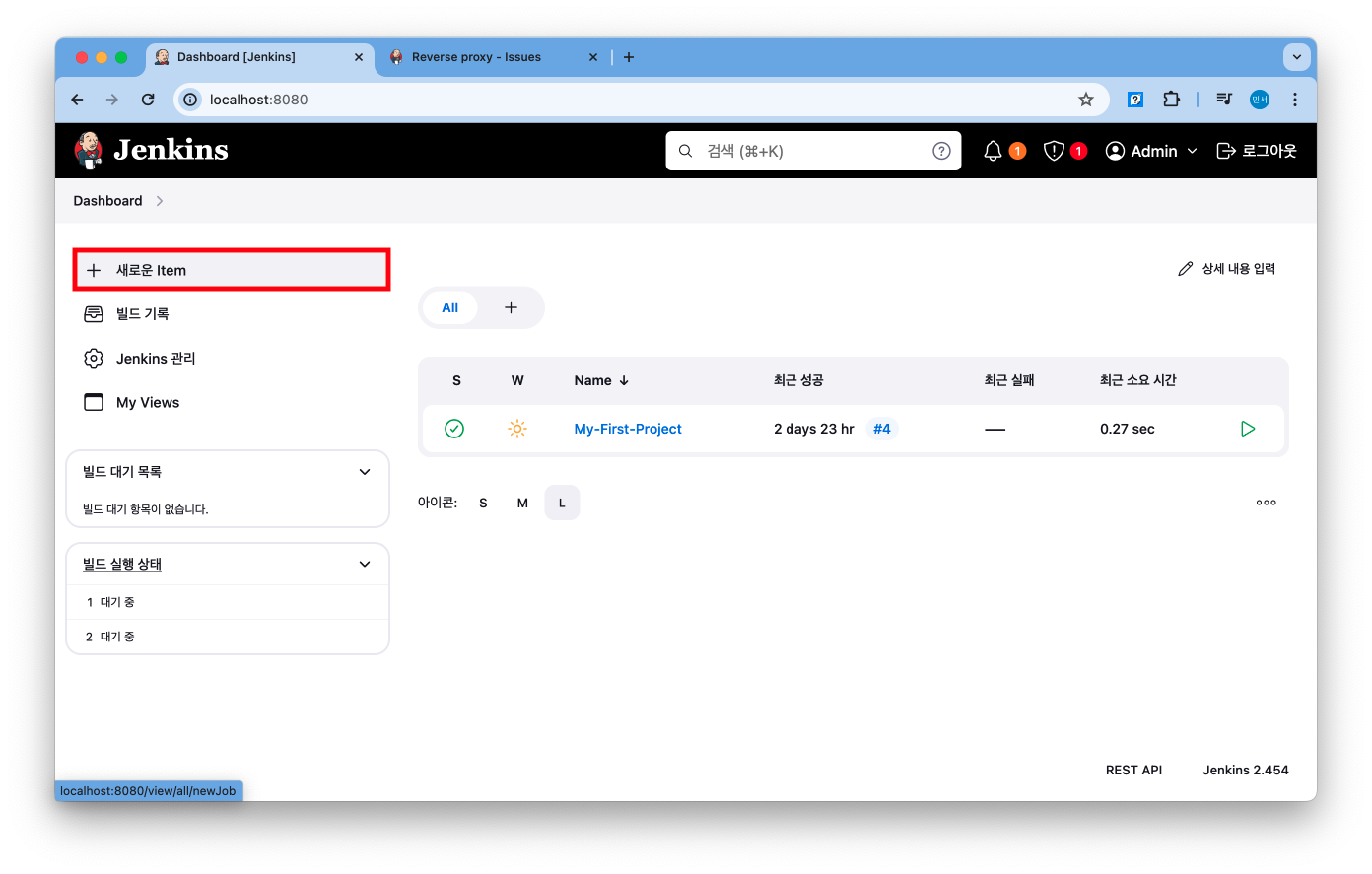The width and height of the screenshot is (1372, 874).
Task: Click the 0.27 sec duration cell
Action: pos(1128,429)
